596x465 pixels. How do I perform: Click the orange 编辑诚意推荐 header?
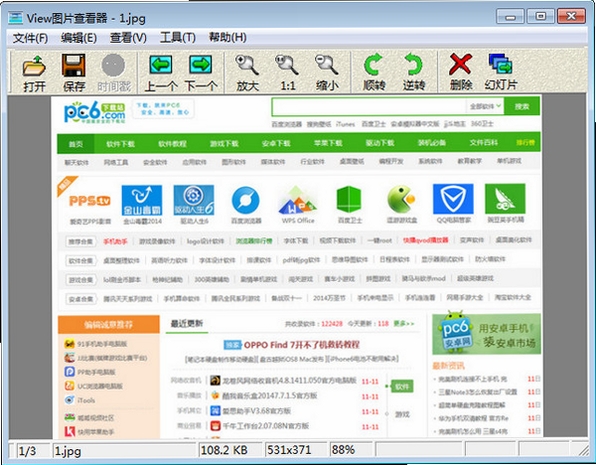coord(109,324)
